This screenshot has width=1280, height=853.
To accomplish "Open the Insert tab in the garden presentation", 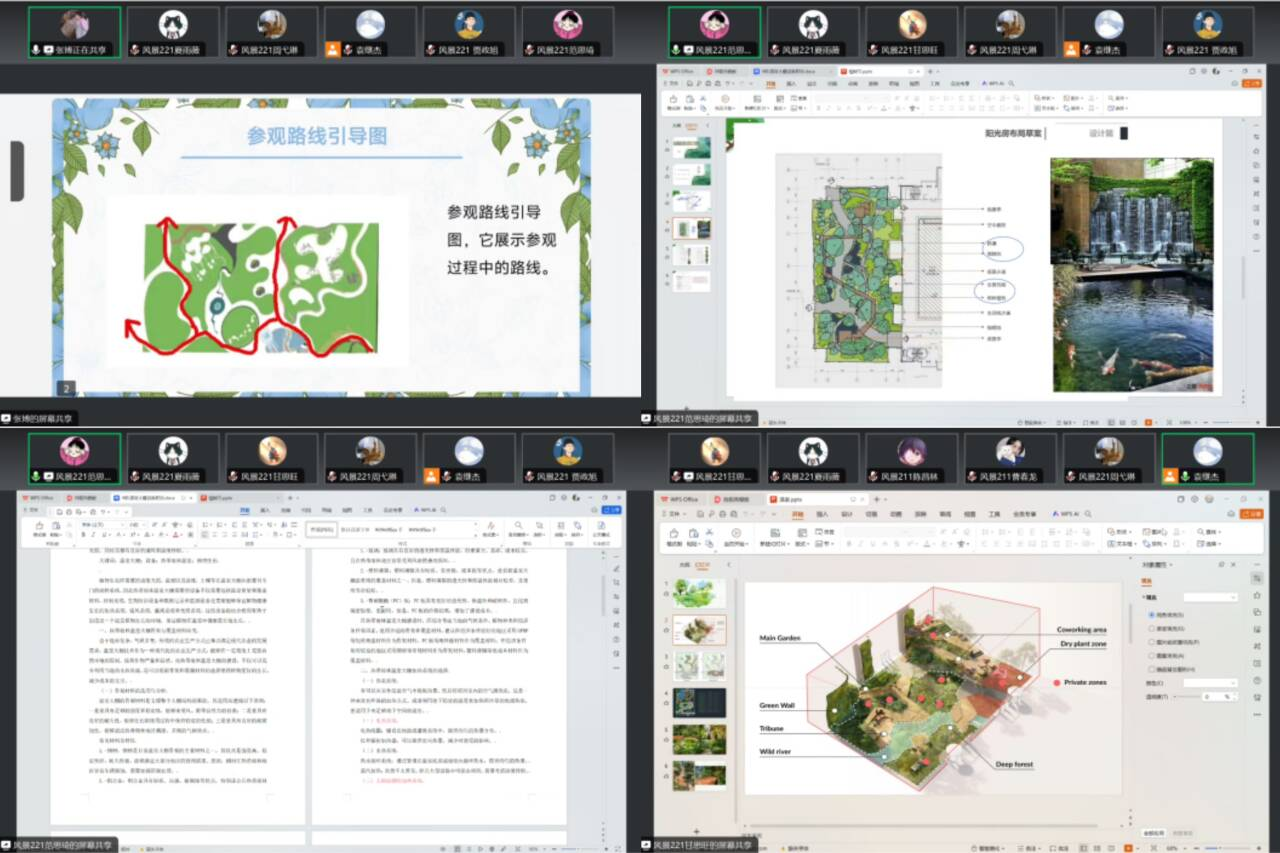I will pyautogui.click(x=821, y=513).
